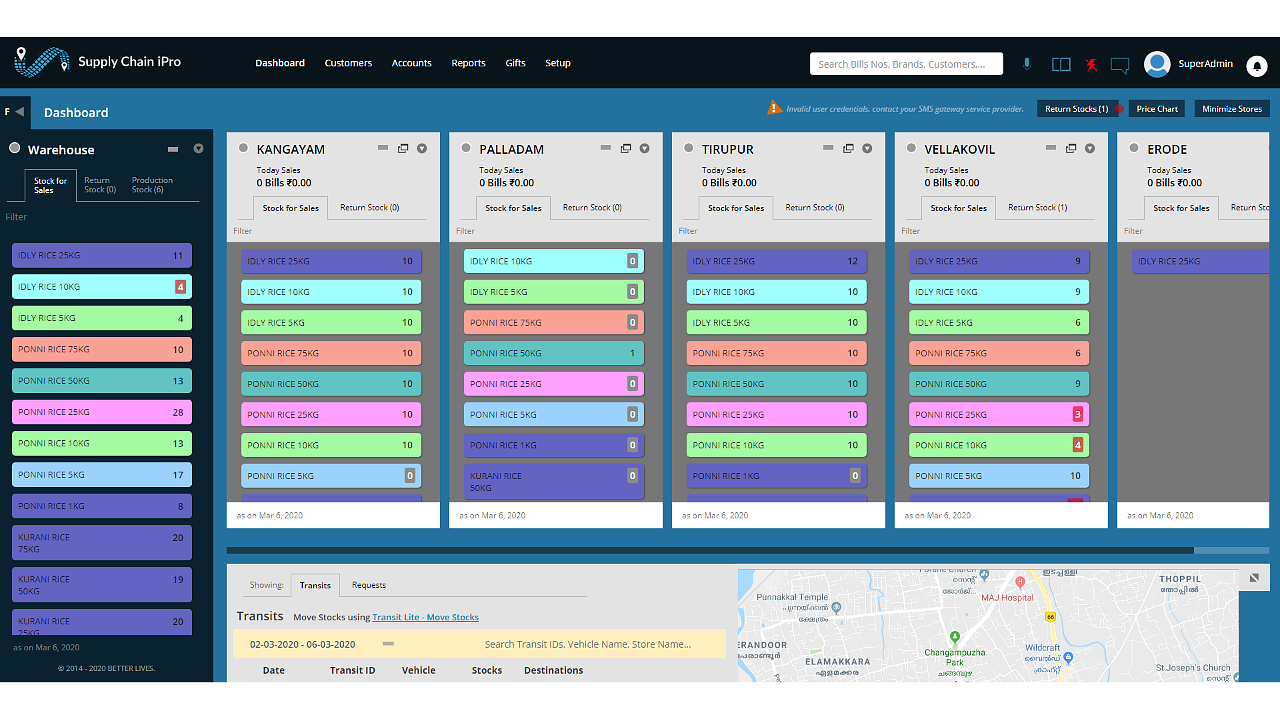The image size is (1280, 720).
Task: Select PONNI RICE 50KG in PALLADAM
Action: 554,353
